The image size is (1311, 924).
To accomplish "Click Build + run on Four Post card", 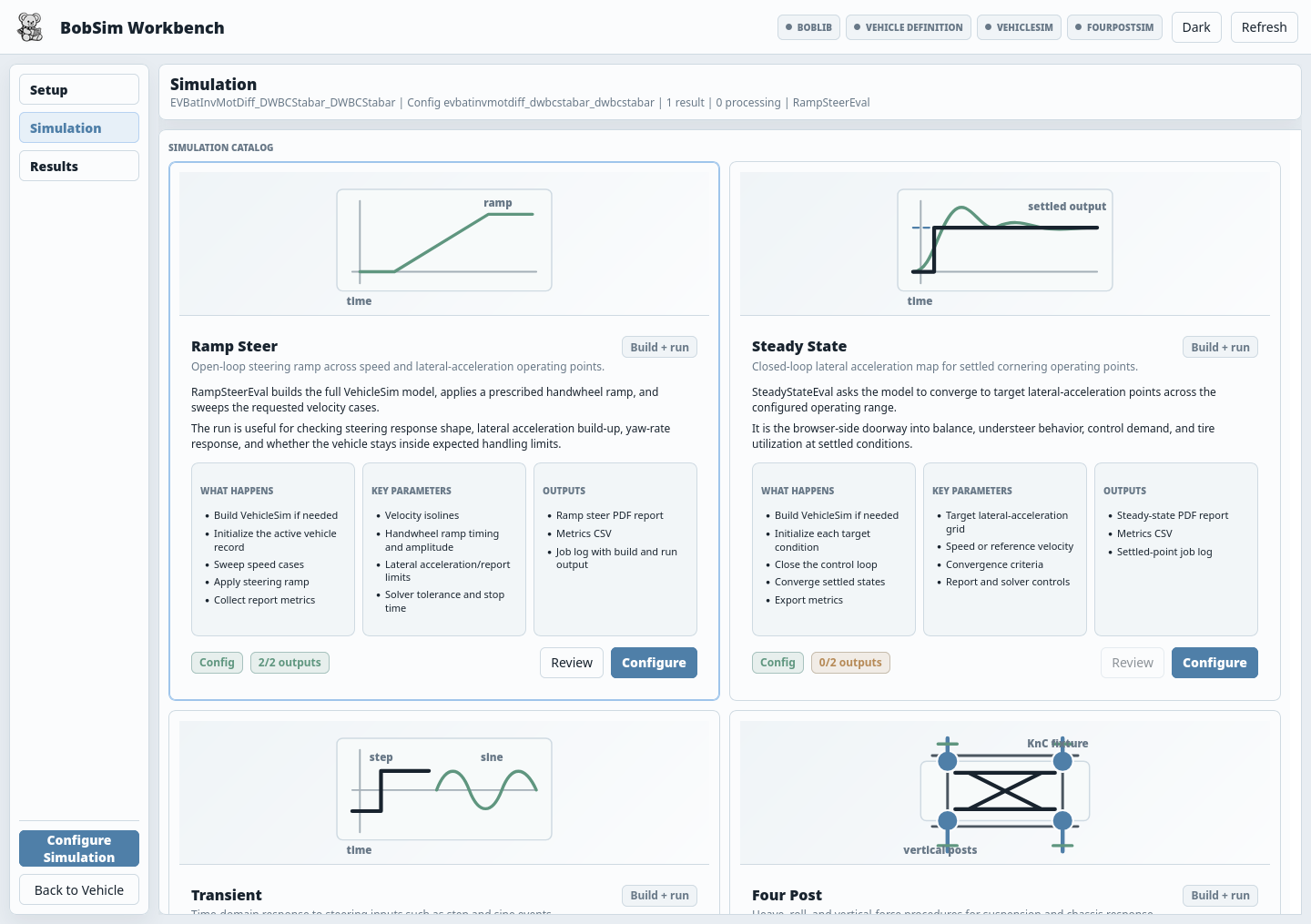I will pyautogui.click(x=1221, y=896).
